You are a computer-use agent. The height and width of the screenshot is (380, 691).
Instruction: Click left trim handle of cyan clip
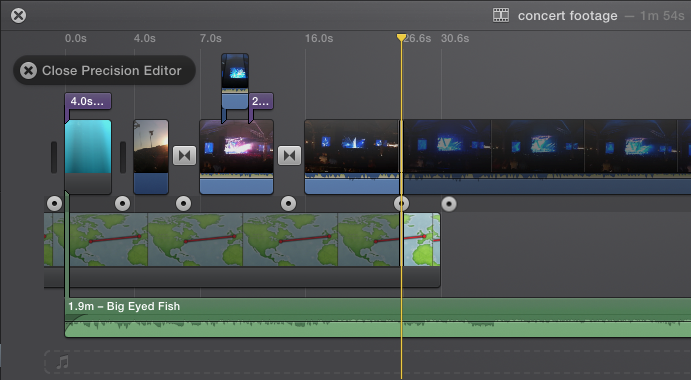point(54,157)
